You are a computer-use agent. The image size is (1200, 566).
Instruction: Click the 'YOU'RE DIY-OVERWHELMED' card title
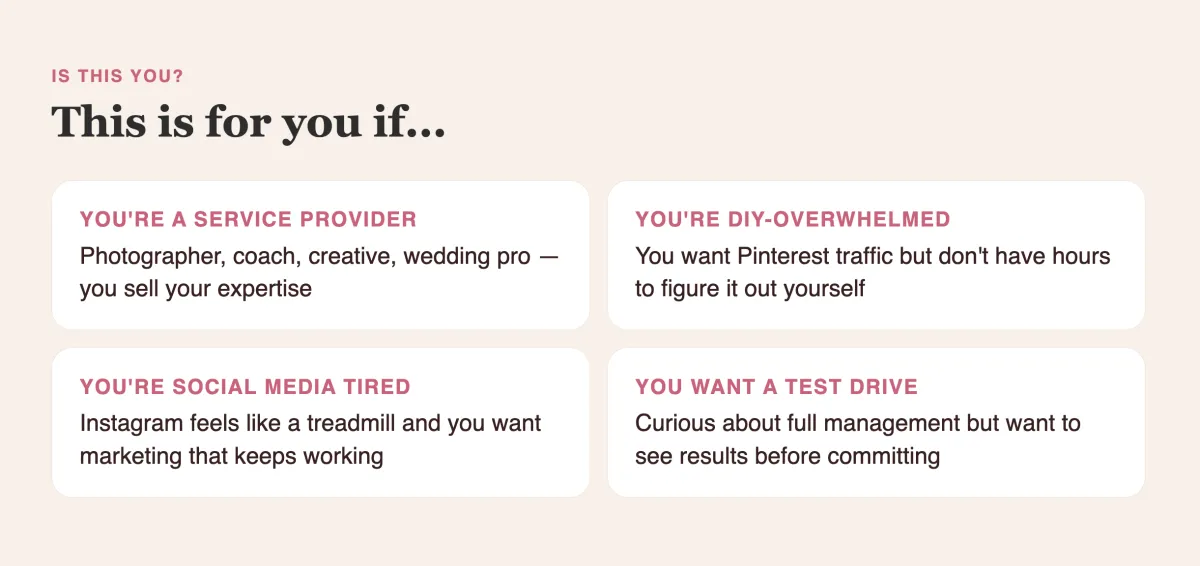793,220
